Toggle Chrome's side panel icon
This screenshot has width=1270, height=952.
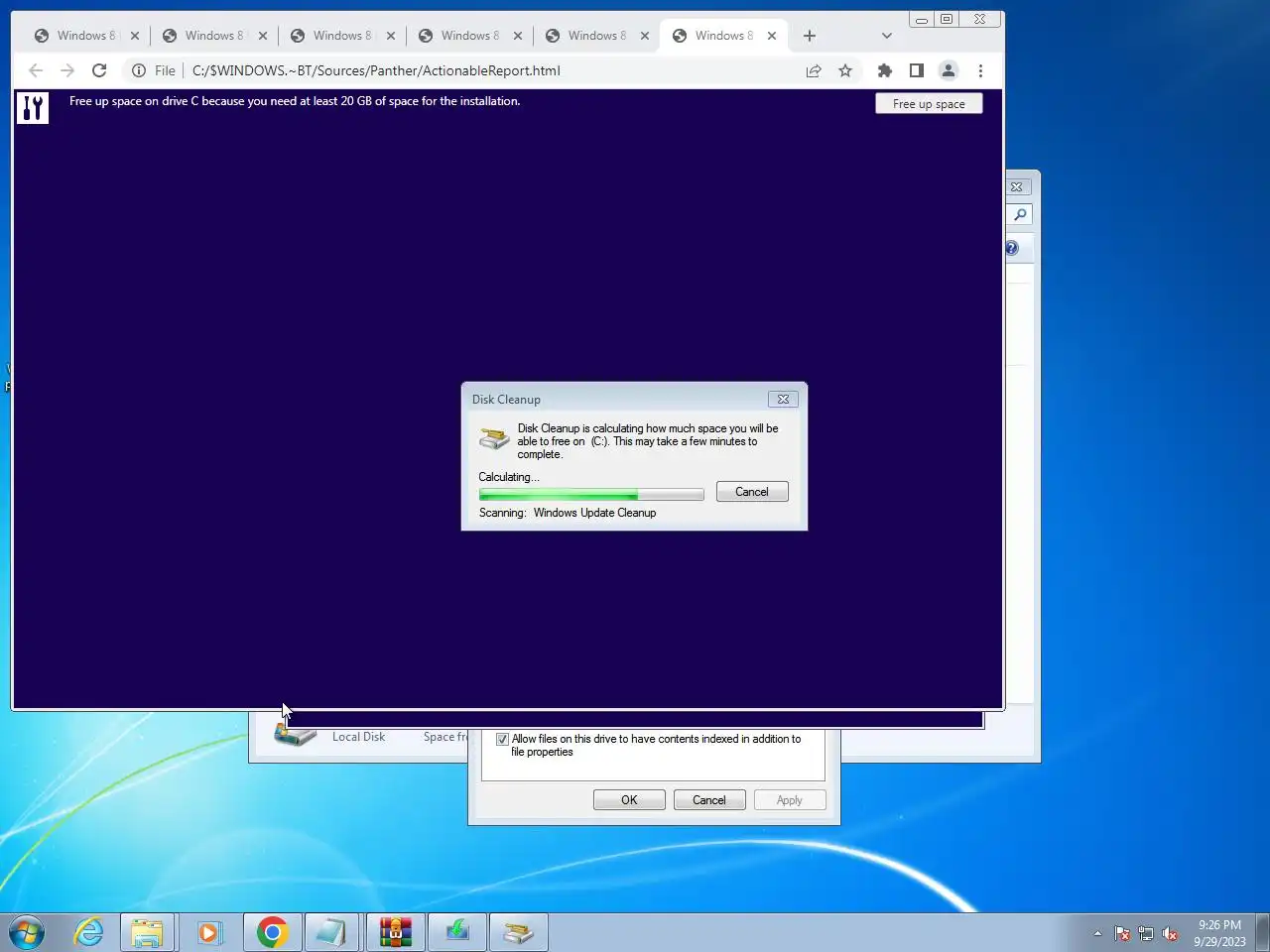[x=917, y=70]
